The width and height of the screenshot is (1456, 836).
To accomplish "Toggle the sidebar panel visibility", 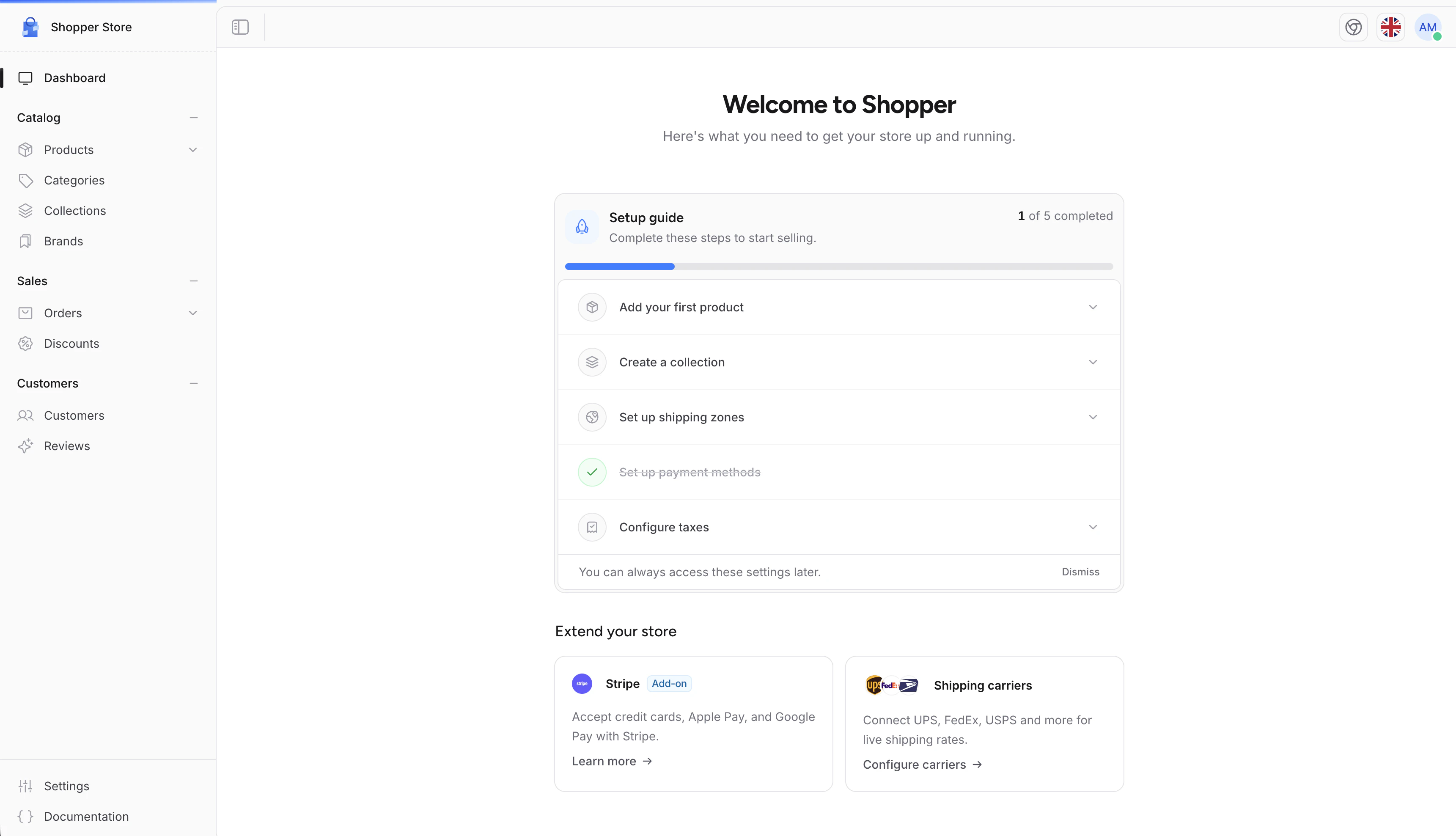I will coord(240,27).
